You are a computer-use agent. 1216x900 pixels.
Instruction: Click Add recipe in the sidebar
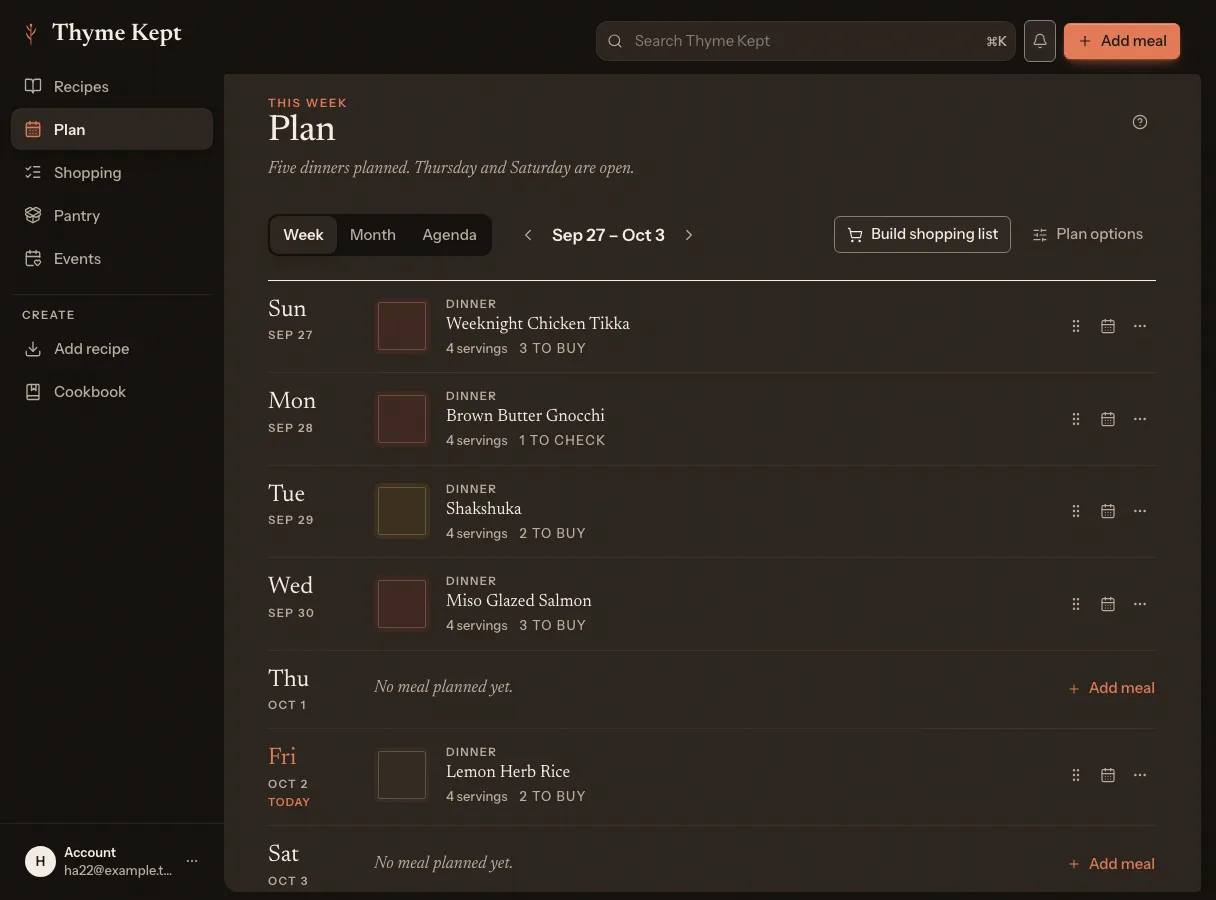point(112,349)
